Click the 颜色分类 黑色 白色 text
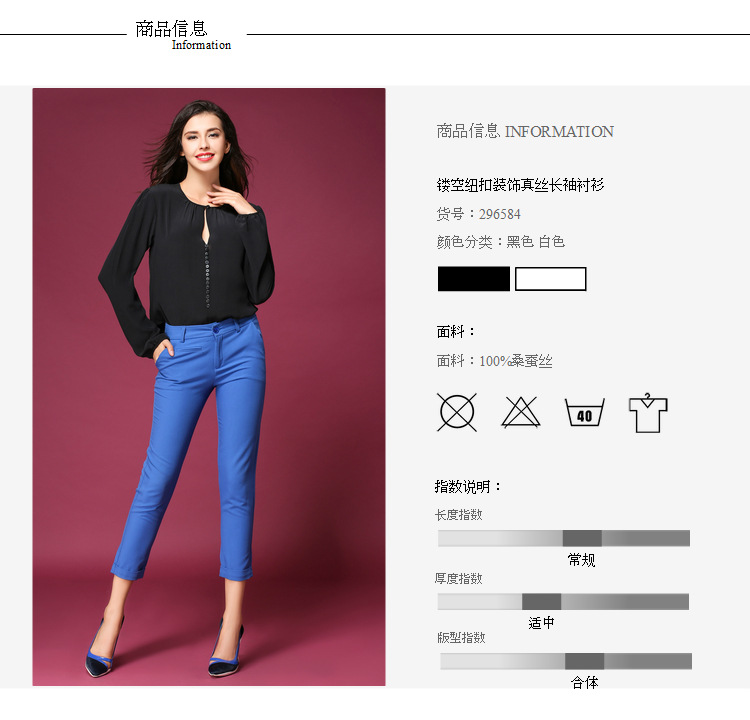The height and width of the screenshot is (720, 750). pos(501,242)
